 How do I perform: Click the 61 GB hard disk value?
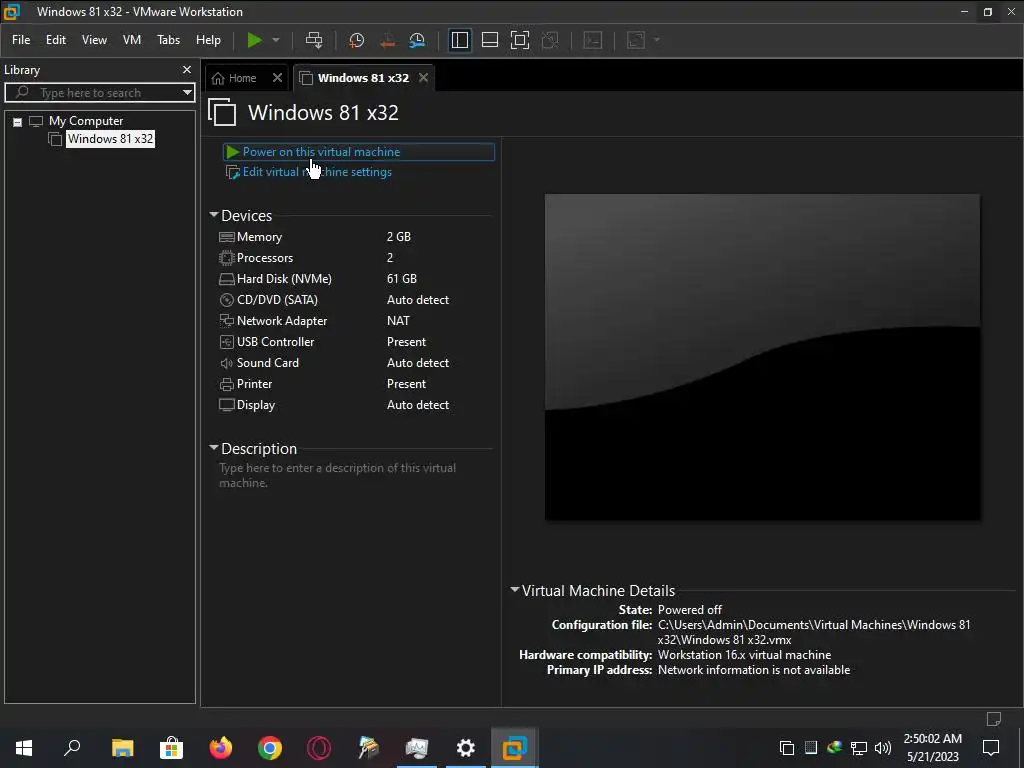pyautogui.click(x=402, y=279)
